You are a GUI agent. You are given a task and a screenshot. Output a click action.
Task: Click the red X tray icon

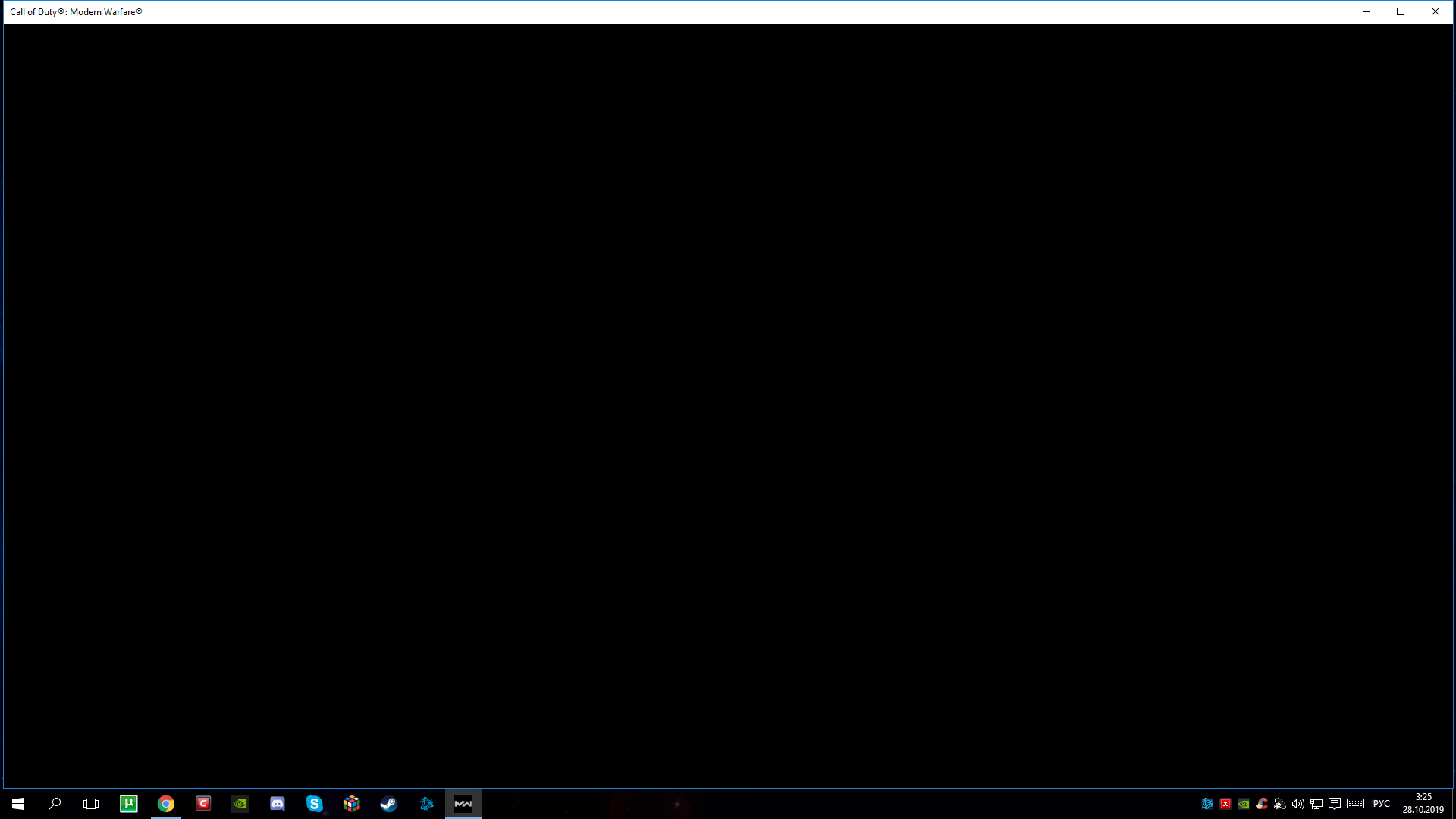pyautogui.click(x=1225, y=804)
